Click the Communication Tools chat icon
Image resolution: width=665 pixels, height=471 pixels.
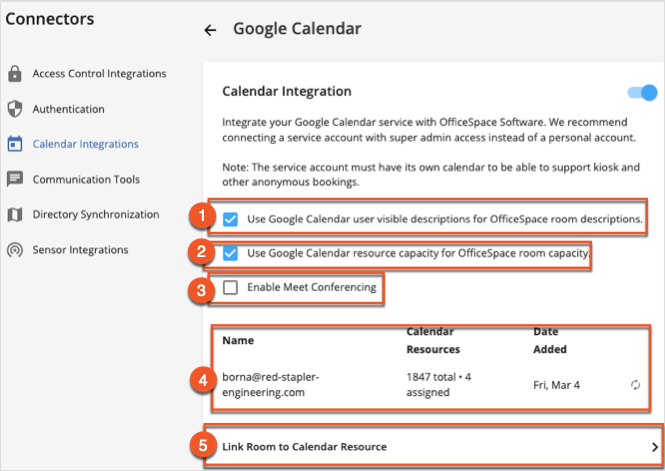pyautogui.click(x=15, y=180)
